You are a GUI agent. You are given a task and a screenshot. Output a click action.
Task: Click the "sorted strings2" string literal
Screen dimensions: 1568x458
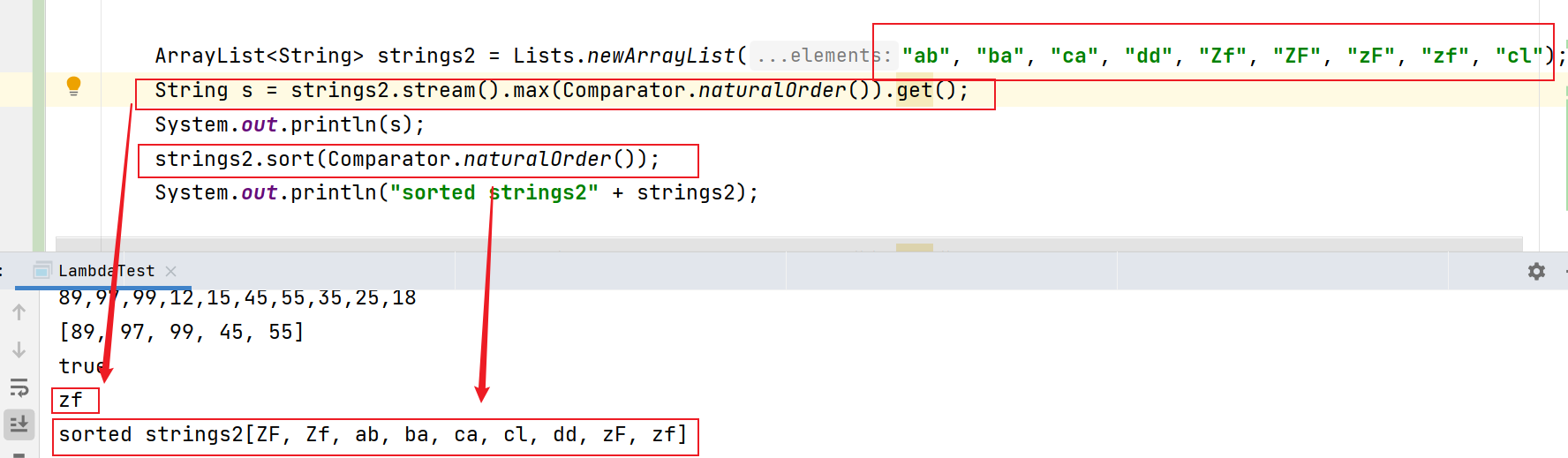494,192
